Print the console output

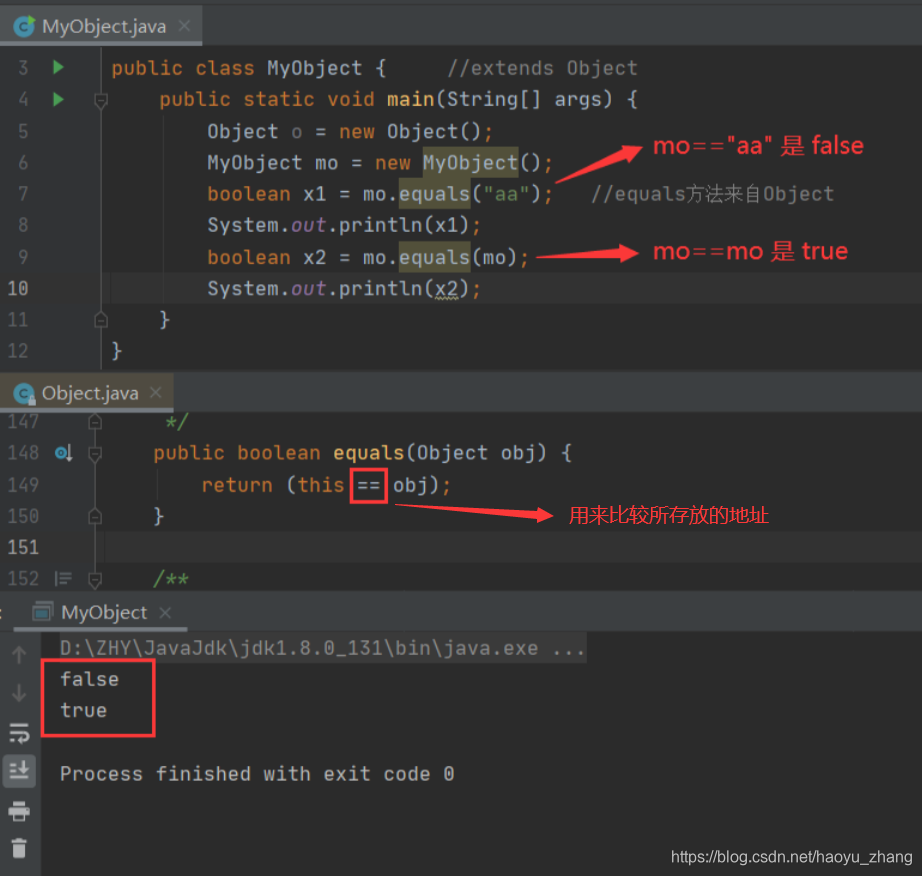pos(19,811)
